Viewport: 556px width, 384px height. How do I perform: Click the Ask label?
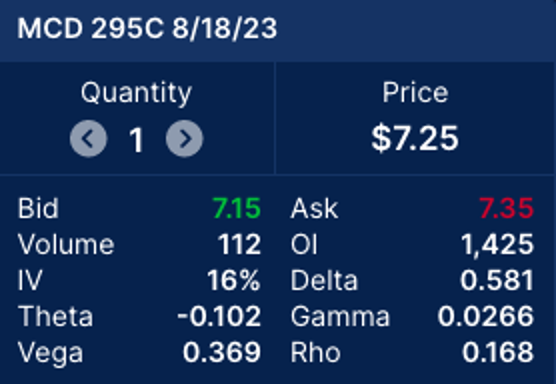[314, 208]
